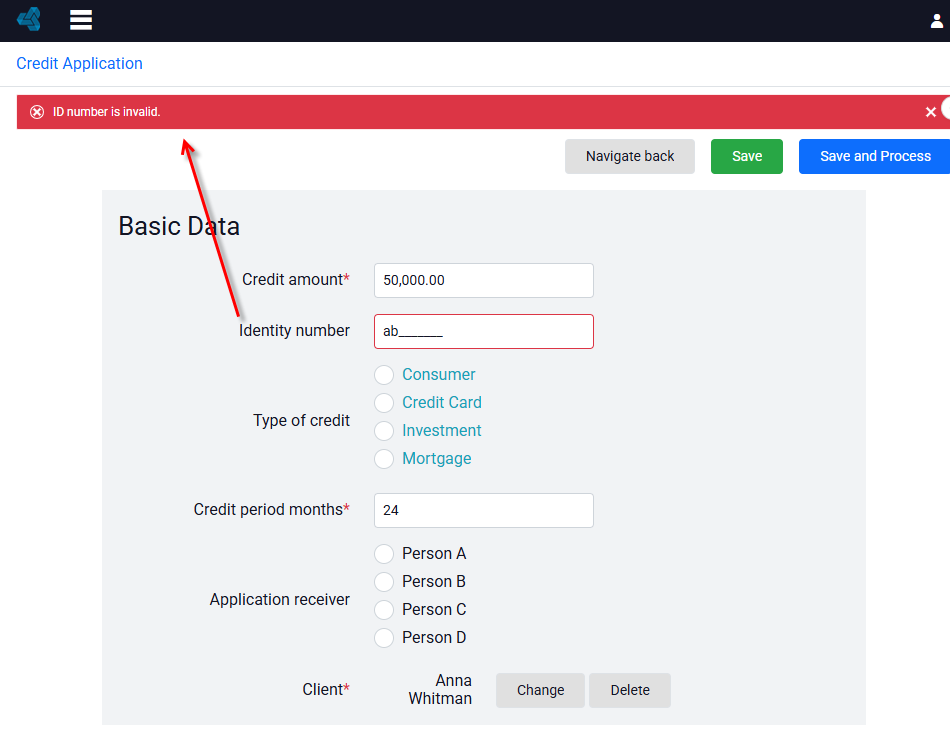Pick Person D as application receiver

384,637
